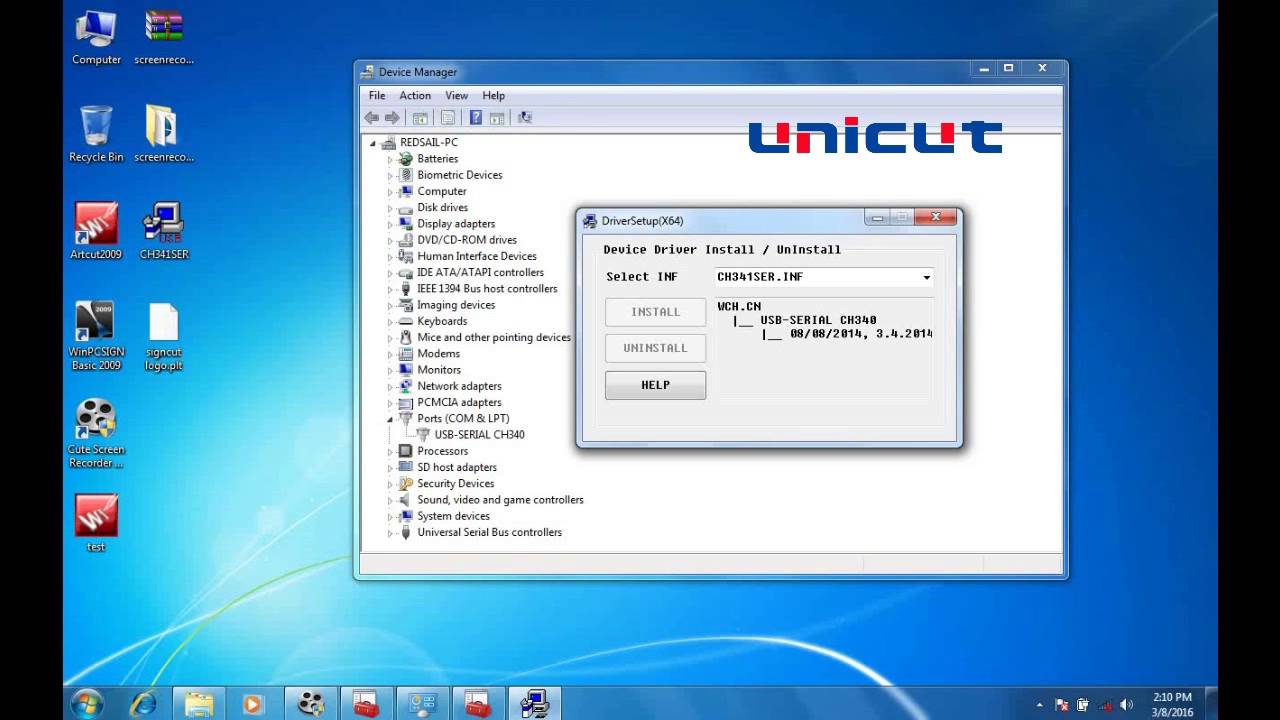Select the test desktop shortcut
1280x720 pixels.
point(96,523)
